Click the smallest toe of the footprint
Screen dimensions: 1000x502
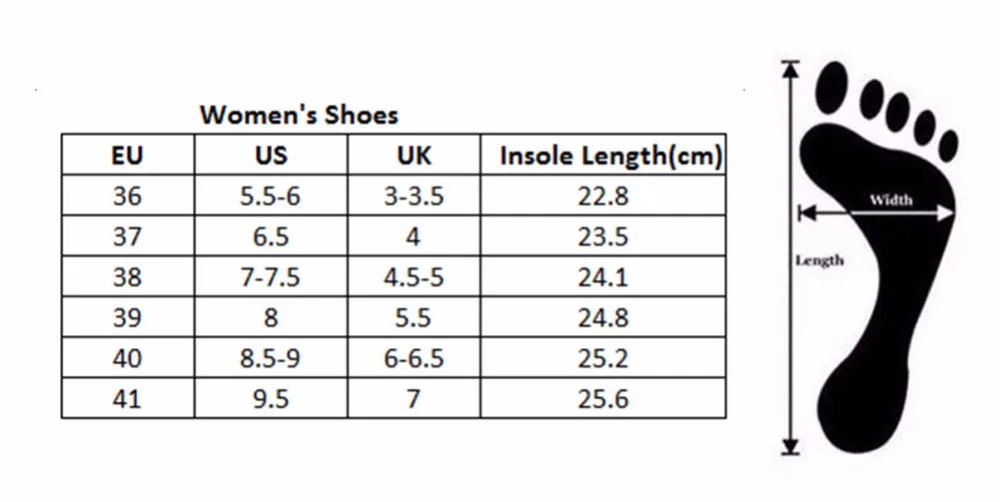948,145
